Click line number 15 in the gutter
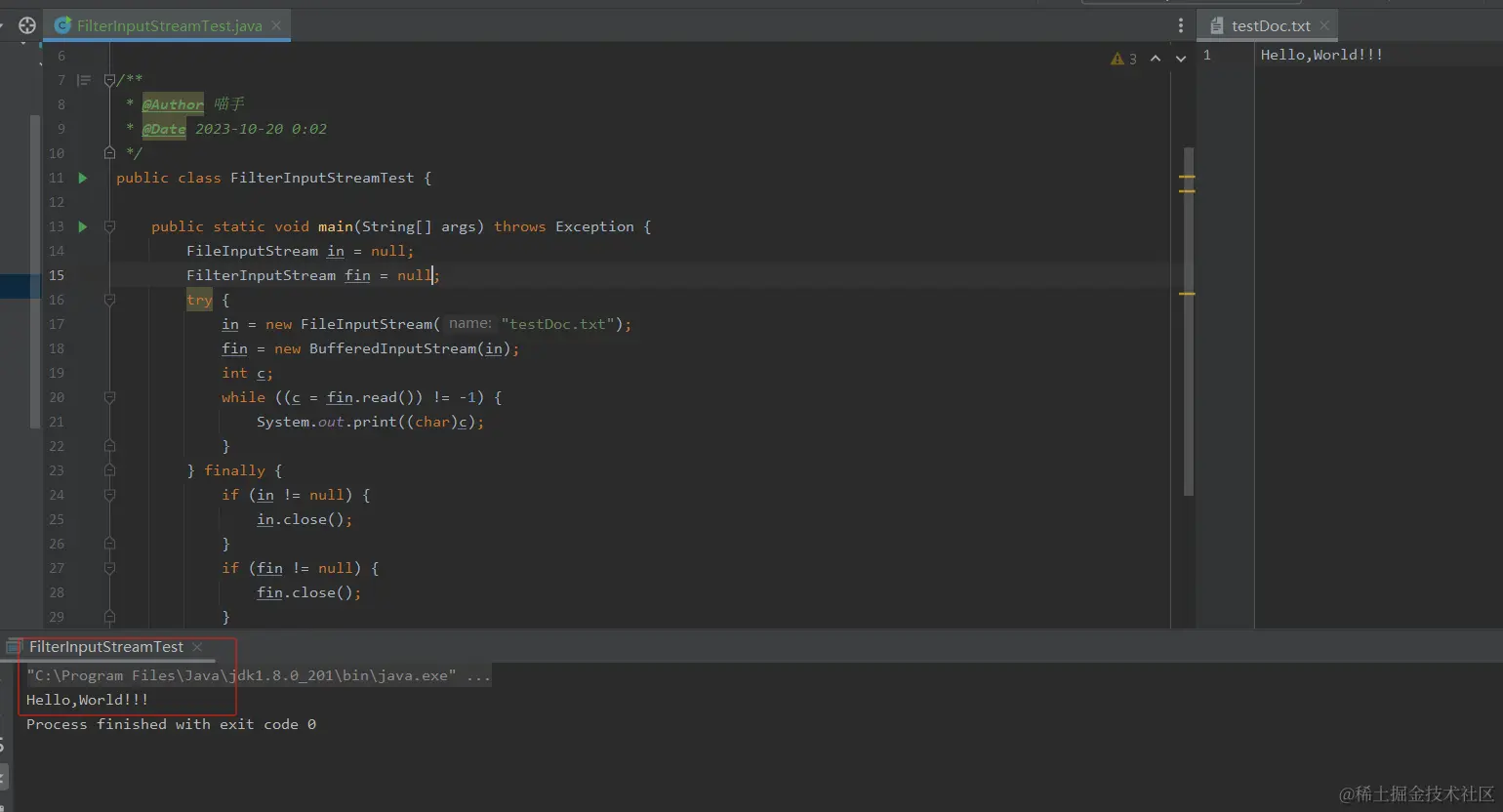 point(57,275)
